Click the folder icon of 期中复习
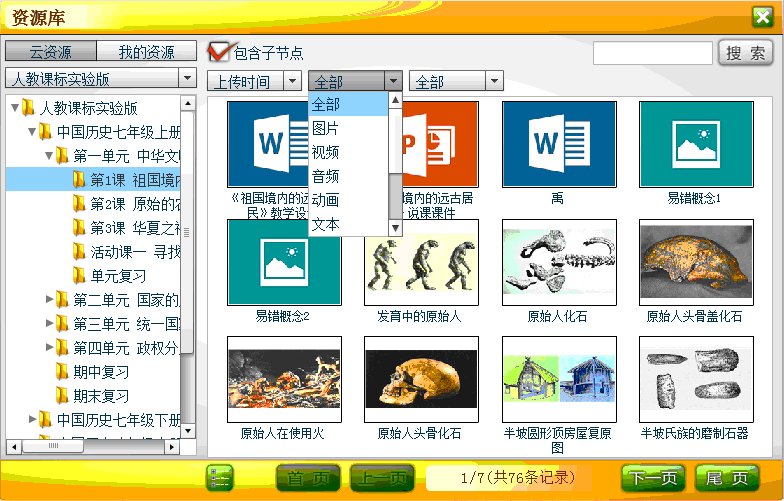Screen dimensions: 784x501 63,371
